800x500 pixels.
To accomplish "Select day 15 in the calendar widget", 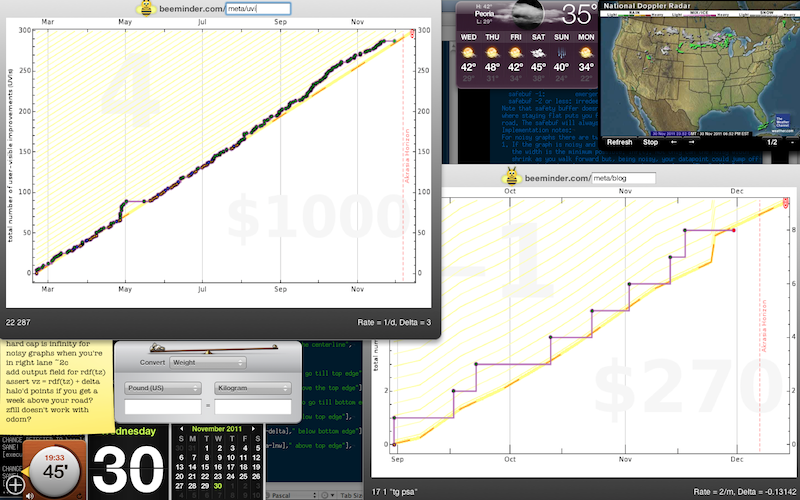I will coord(205,467).
